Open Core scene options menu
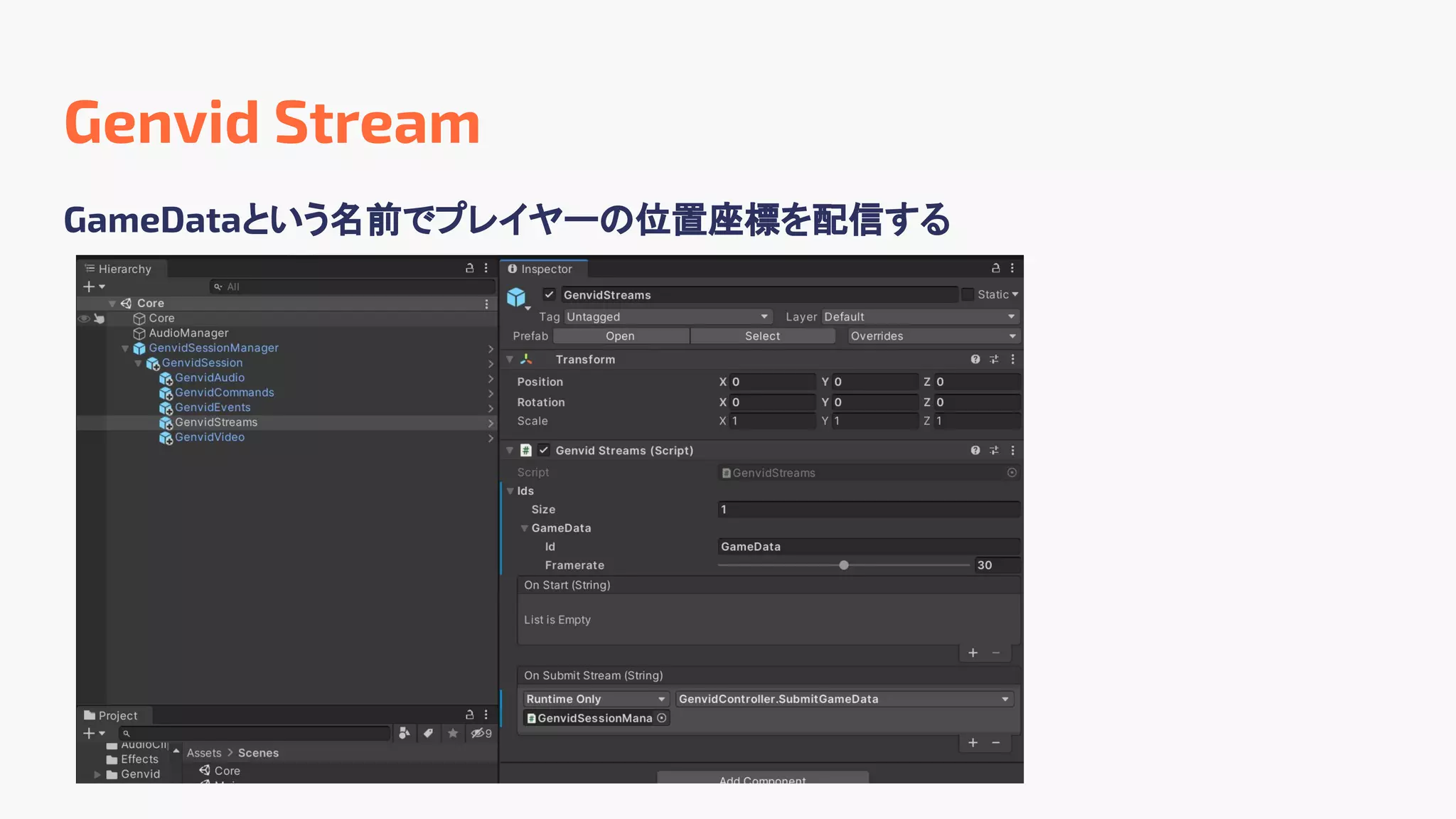The width and height of the screenshot is (1456, 819). pyautogui.click(x=486, y=304)
